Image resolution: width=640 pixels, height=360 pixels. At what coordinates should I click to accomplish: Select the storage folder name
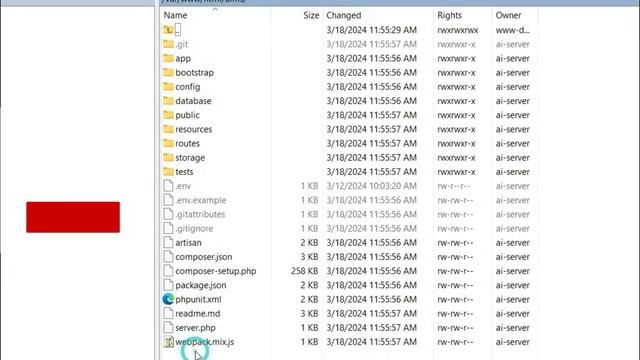190,158
